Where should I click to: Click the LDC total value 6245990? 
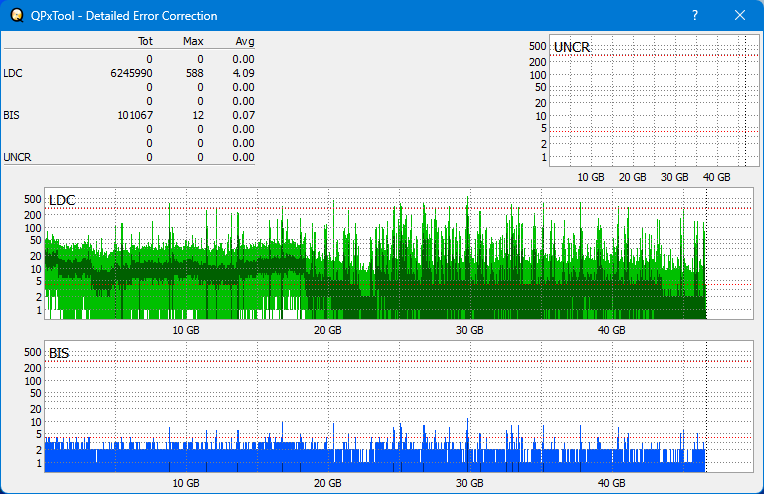pos(131,73)
